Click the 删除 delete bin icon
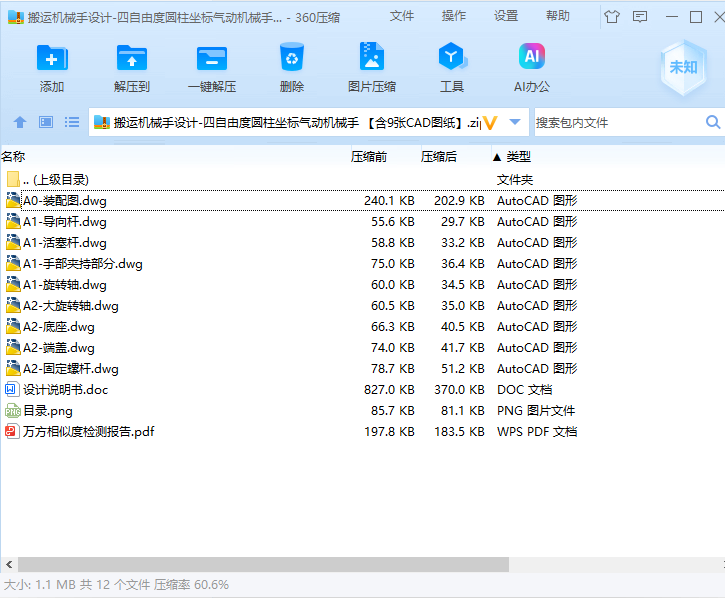 [292, 57]
